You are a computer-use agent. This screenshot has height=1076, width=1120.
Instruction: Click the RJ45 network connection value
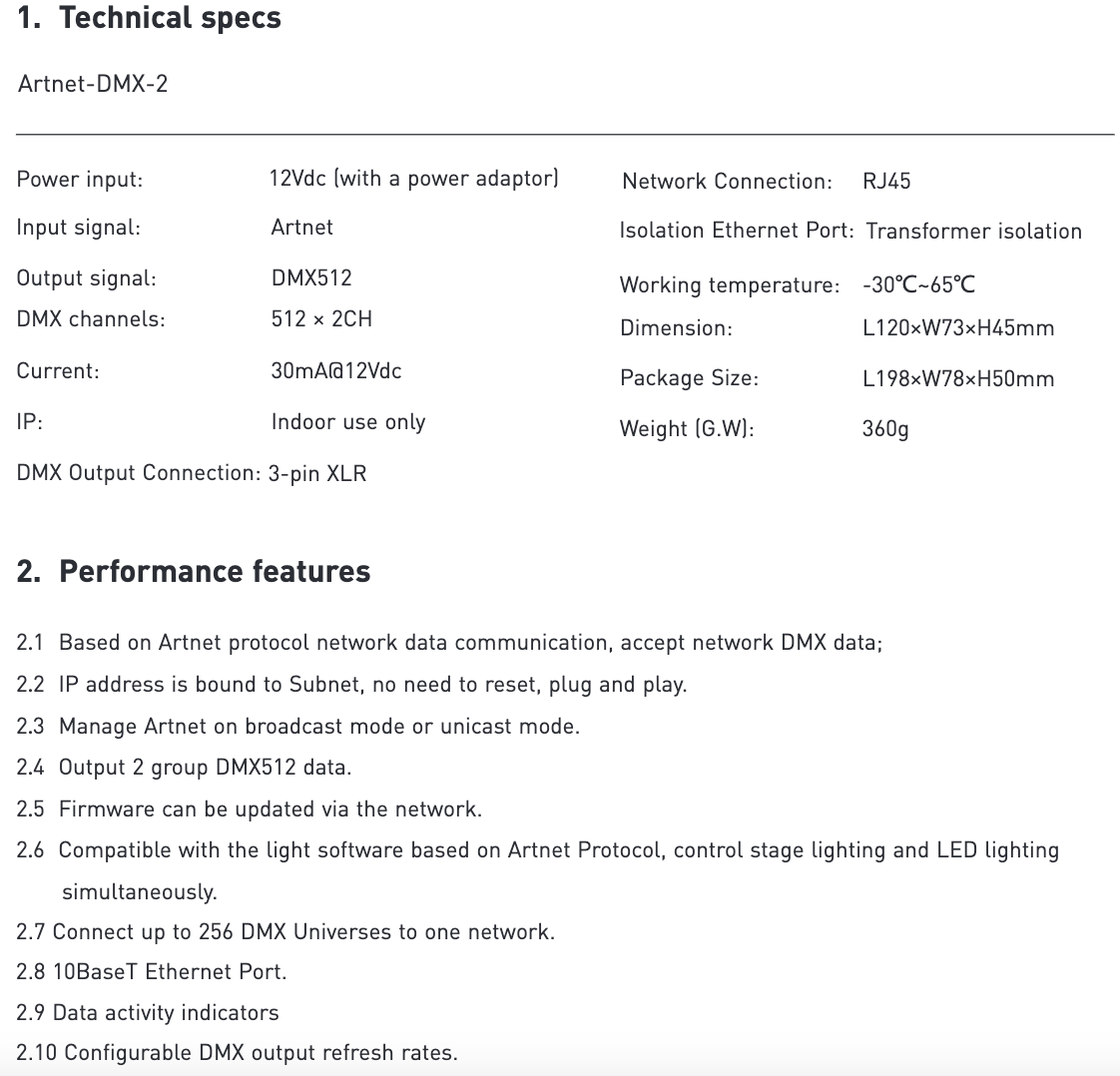(x=886, y=182)
